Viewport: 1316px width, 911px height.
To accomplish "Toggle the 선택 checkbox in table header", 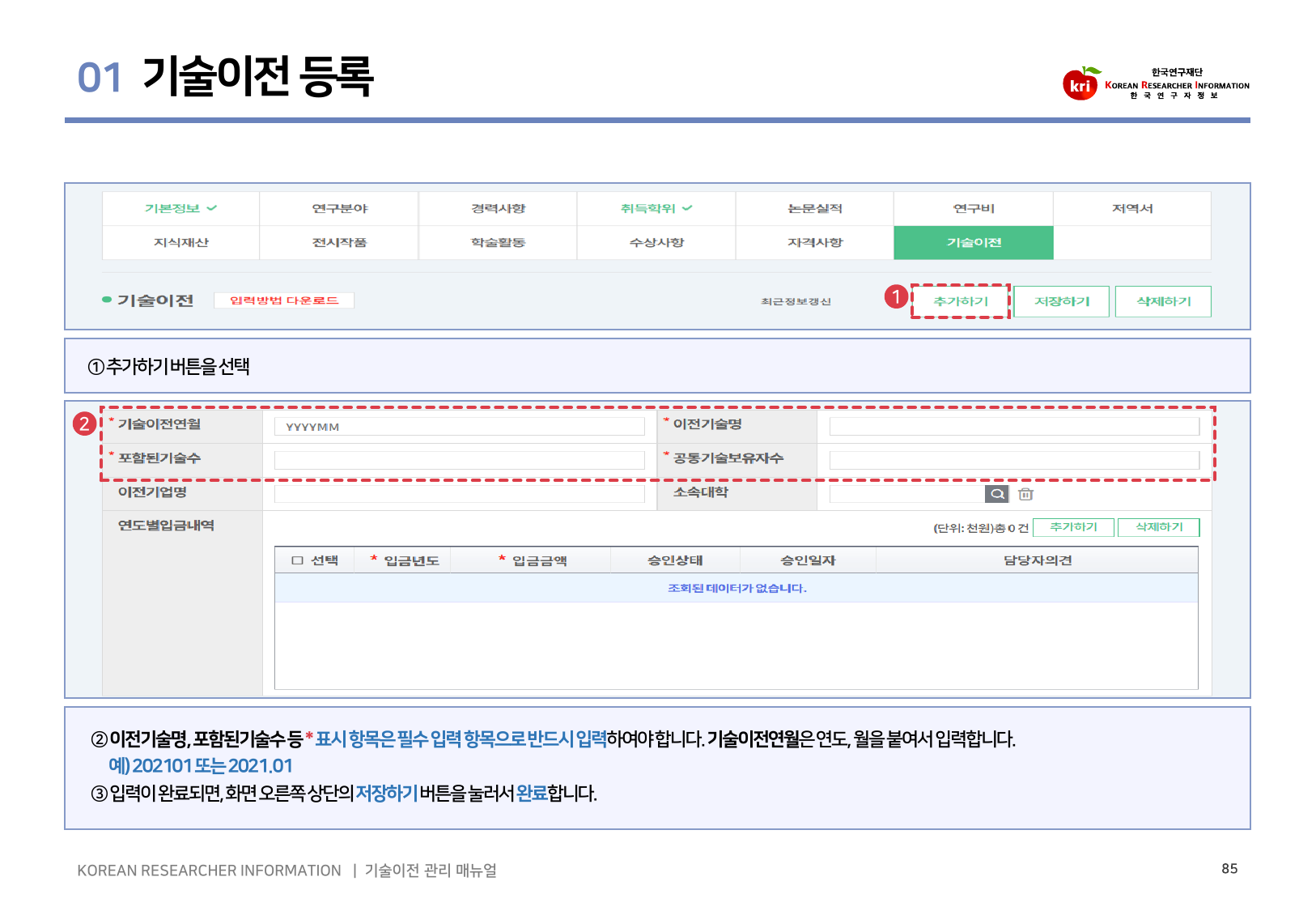I will [297, 560].
